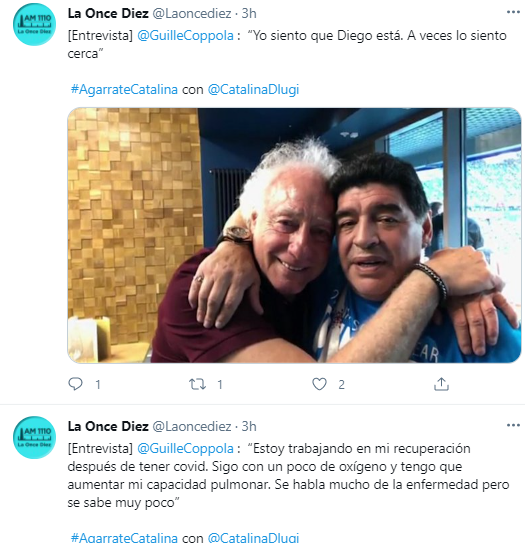The image size is (525, 543).
Task: Open @CatalinaDlugi mention in first tweet
Action: click(253, 89)
